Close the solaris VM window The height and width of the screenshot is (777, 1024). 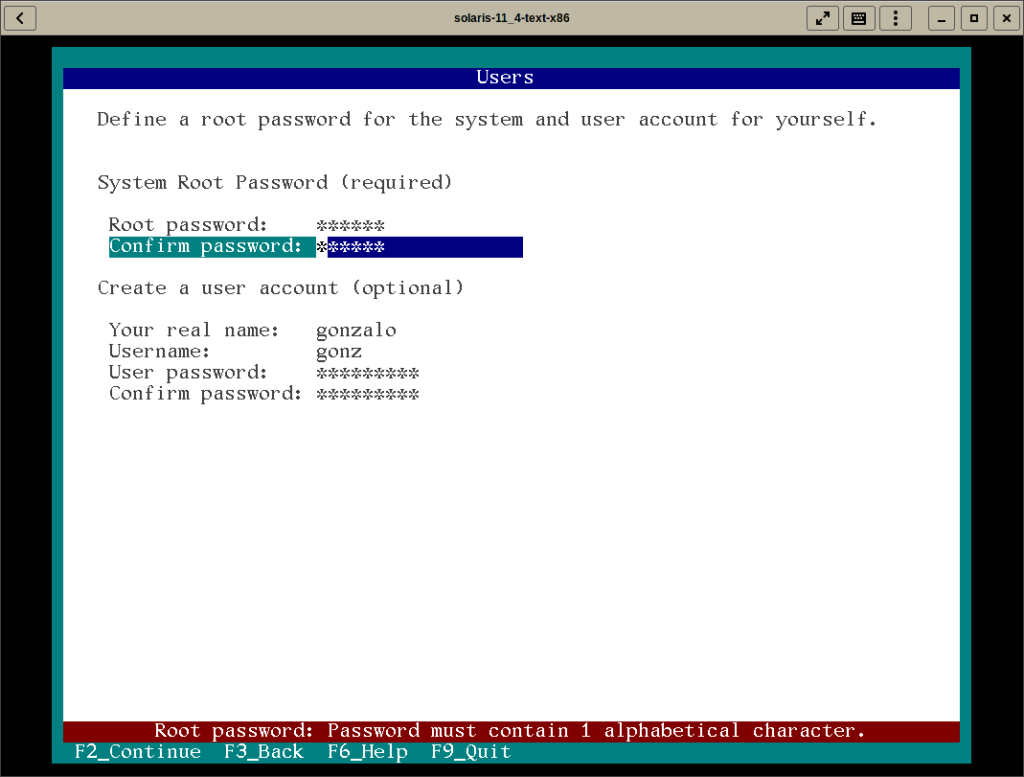[1006, 18]
